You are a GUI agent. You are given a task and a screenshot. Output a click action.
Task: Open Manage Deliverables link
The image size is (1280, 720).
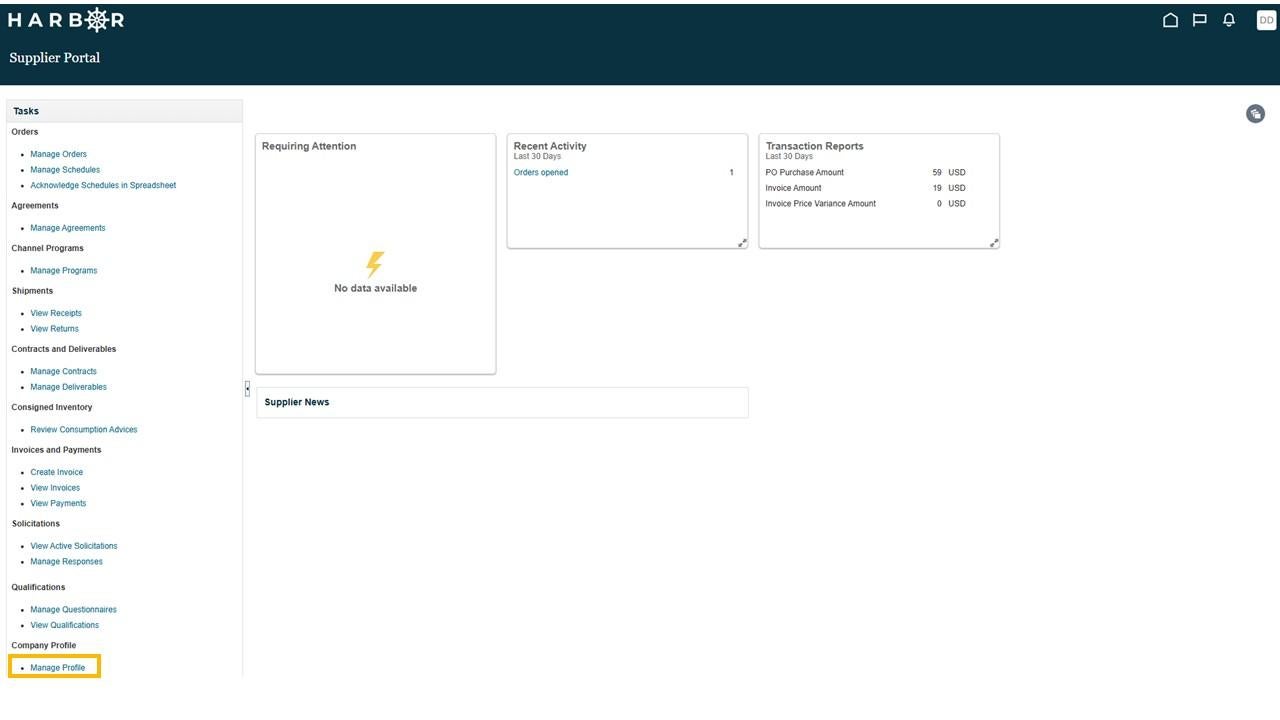point(68,387)
